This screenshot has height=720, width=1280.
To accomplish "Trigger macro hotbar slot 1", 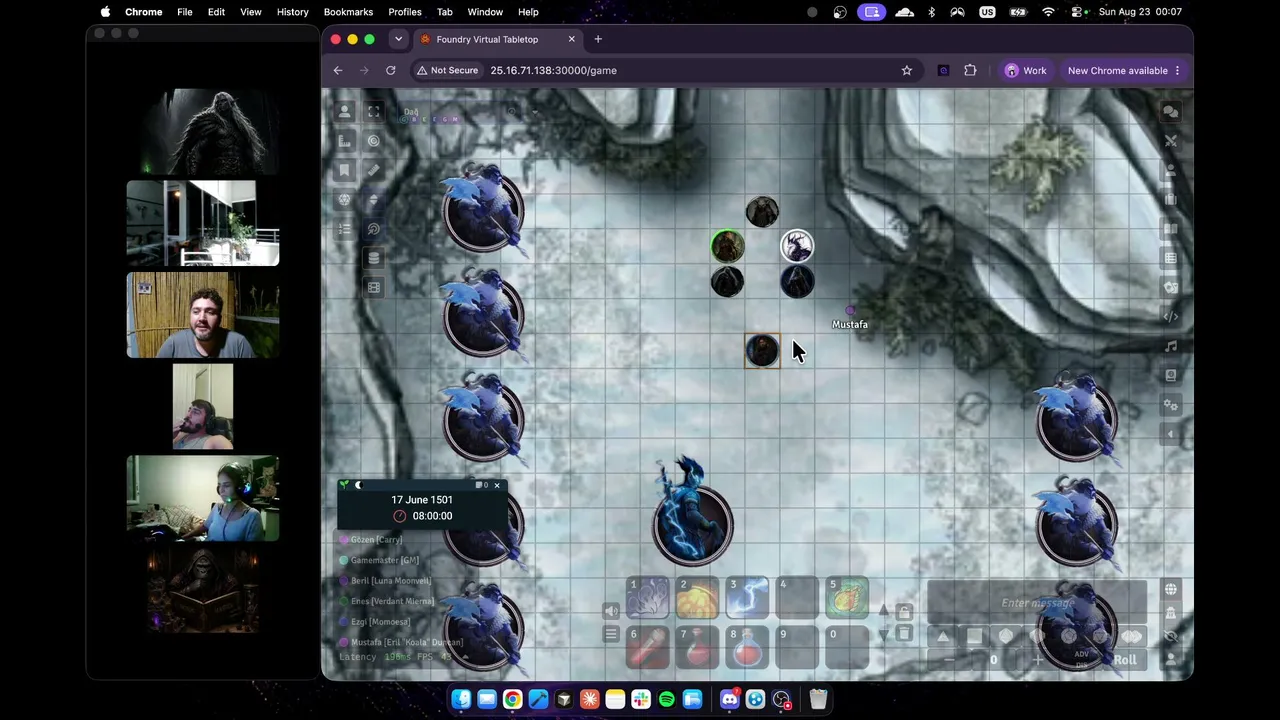I will (647, 597).
